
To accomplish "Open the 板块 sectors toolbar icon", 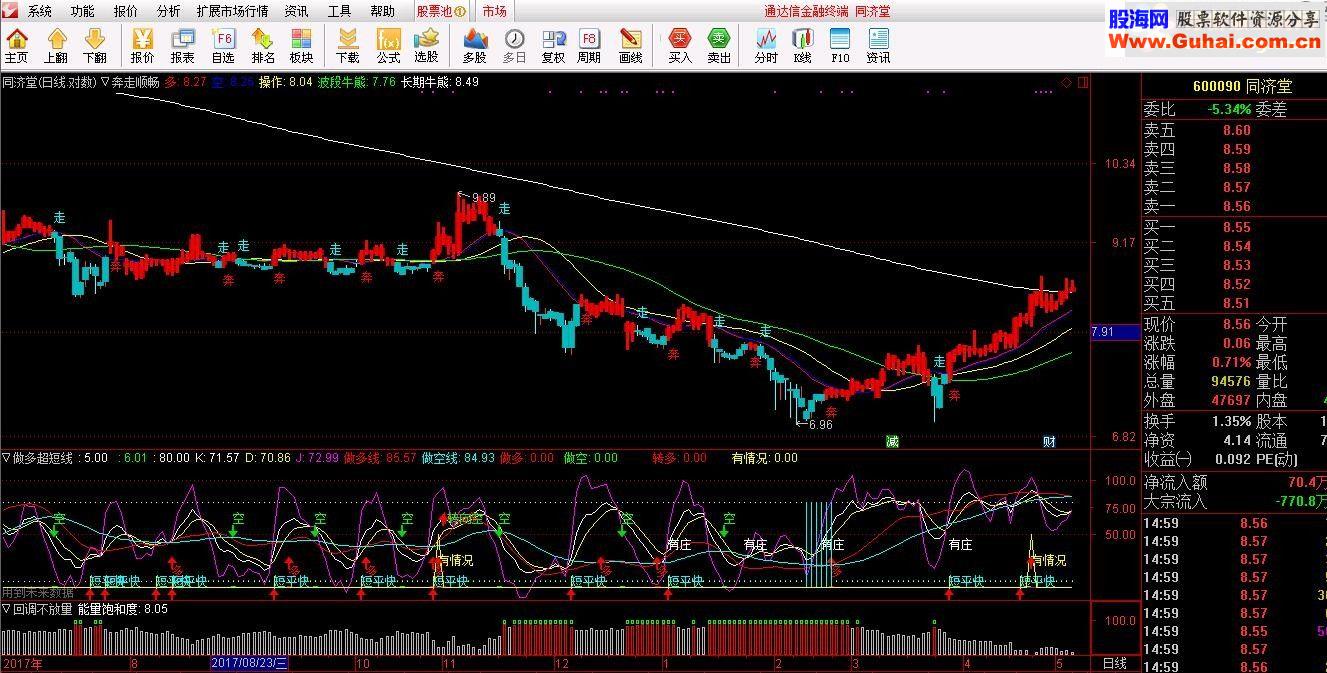I will pos(302,46).
